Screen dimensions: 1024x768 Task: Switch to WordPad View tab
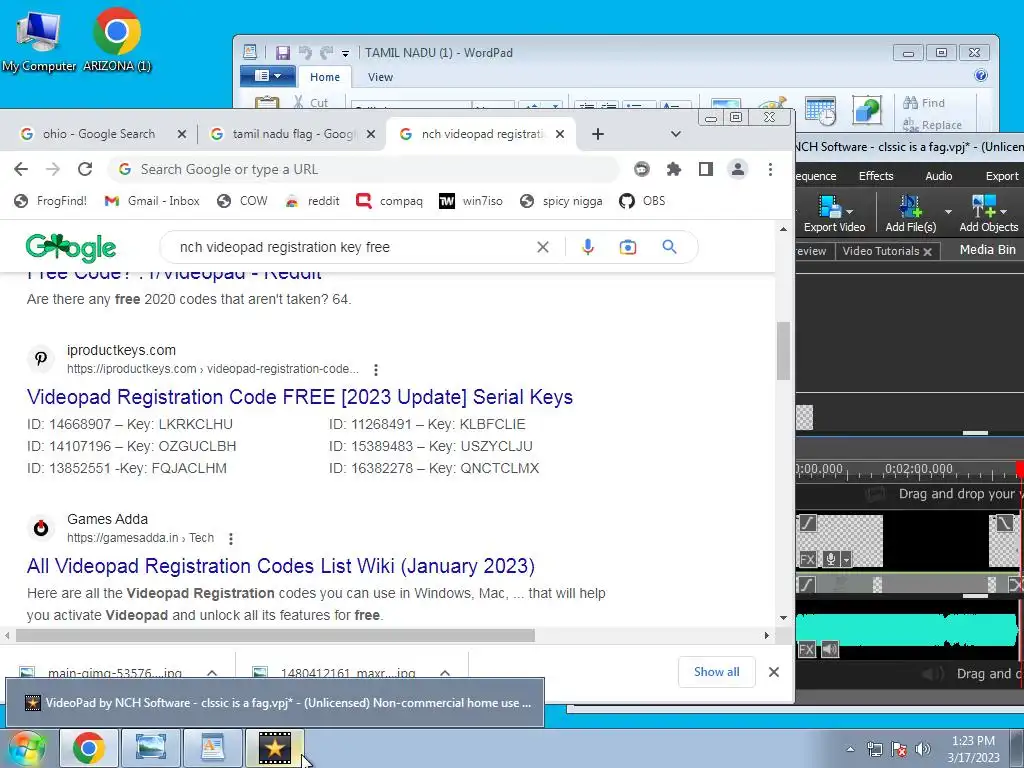[x=380, y=77]
